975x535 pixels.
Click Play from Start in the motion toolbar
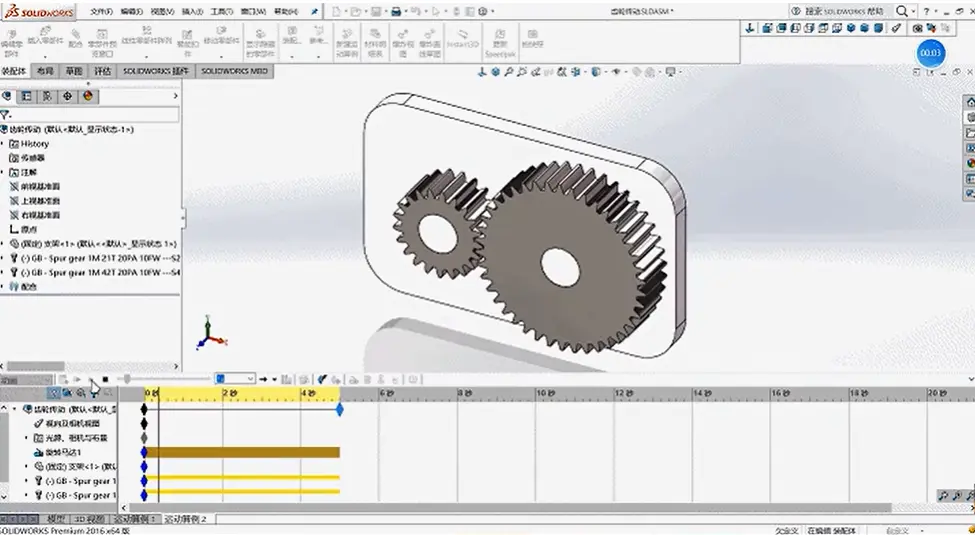(77, 379)
